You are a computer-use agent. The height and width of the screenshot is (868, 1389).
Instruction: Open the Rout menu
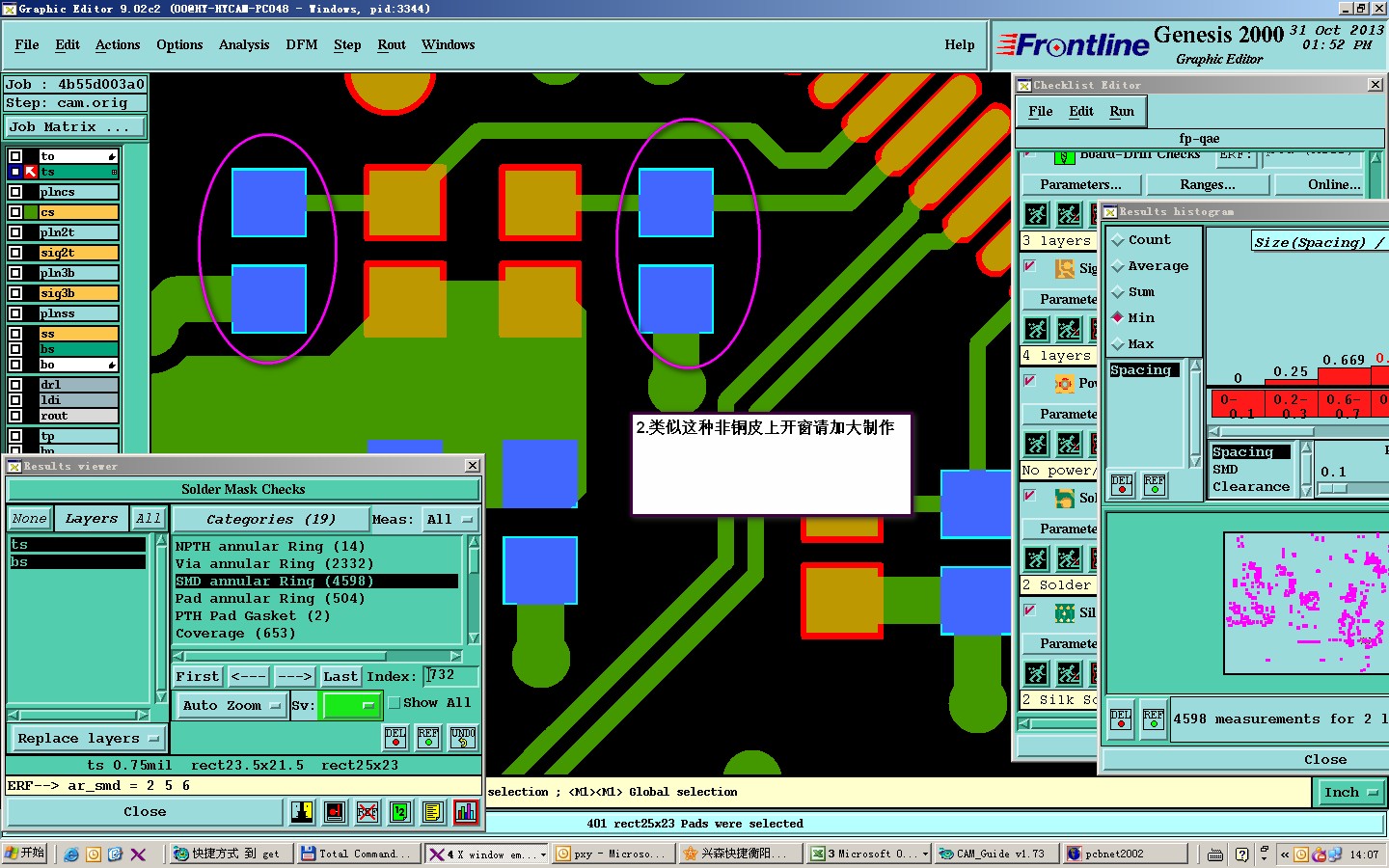tap(392, 45)
